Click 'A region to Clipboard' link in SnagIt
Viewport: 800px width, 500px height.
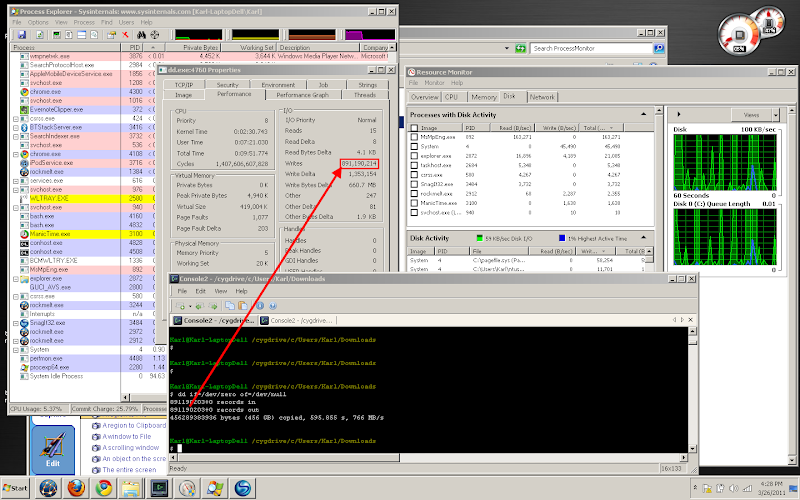(x=134, y=426)
